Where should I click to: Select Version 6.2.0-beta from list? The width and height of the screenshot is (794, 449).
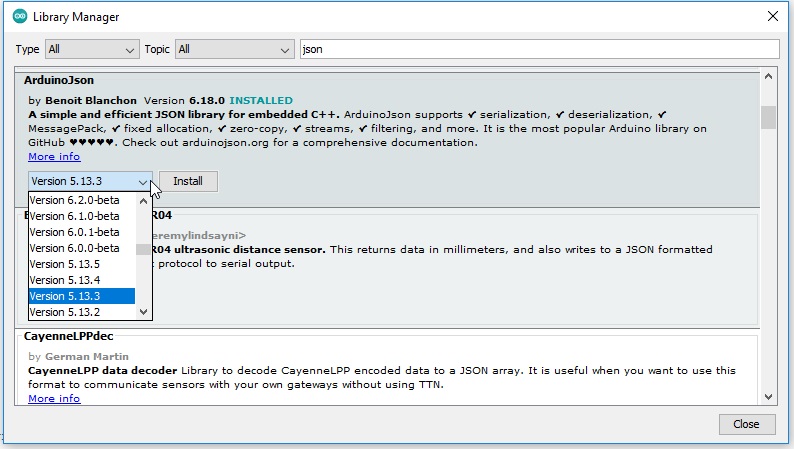tap(82, 200)
